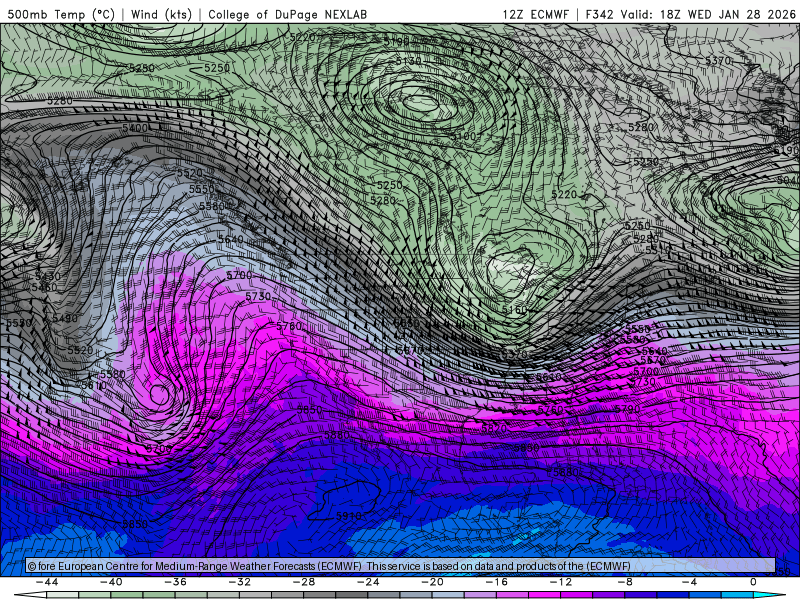The height and width of the screenshot is (600, 800).
Task: Click the 5820 contour label
Action: pyautogui.click(x=494, y=429)
